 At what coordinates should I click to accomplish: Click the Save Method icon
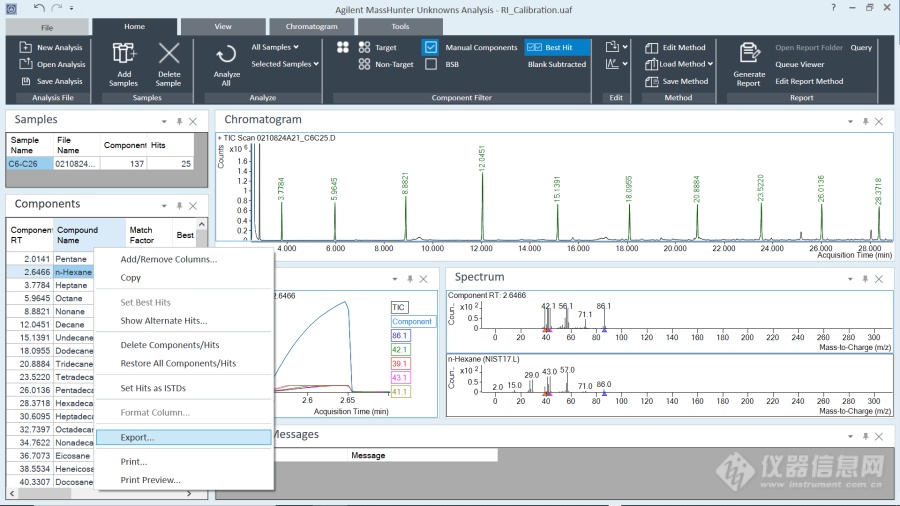651,81
